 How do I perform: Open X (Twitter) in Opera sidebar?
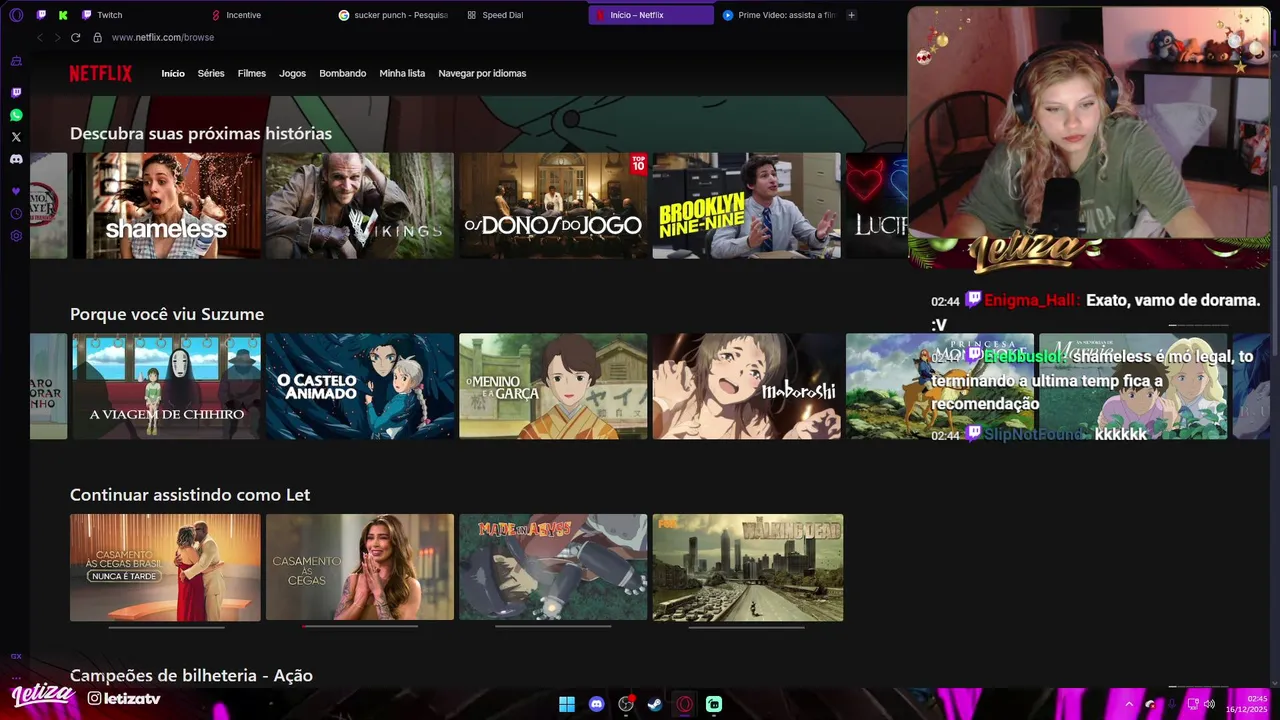point(16,137)
